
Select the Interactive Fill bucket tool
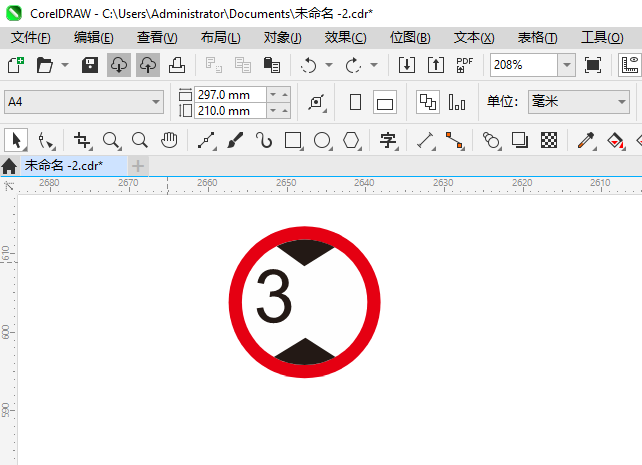pos(615,140)
